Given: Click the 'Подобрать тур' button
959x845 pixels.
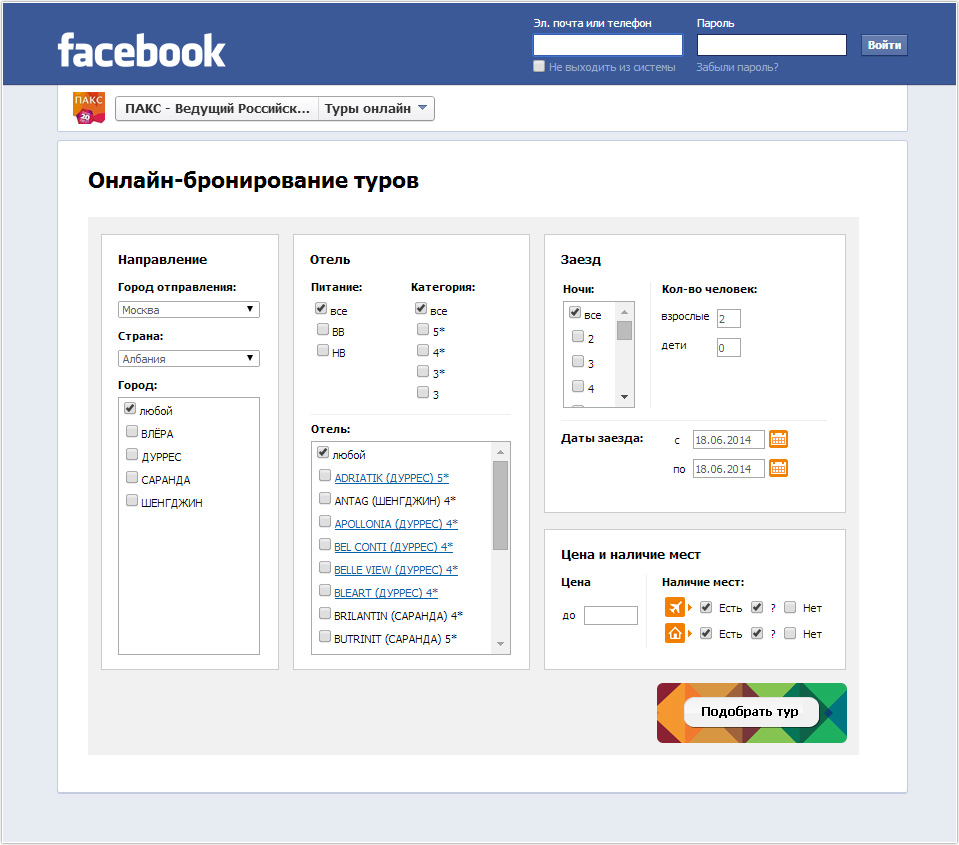Looking at the screenshot, I should pyautogui.click(x=750, y=712).
